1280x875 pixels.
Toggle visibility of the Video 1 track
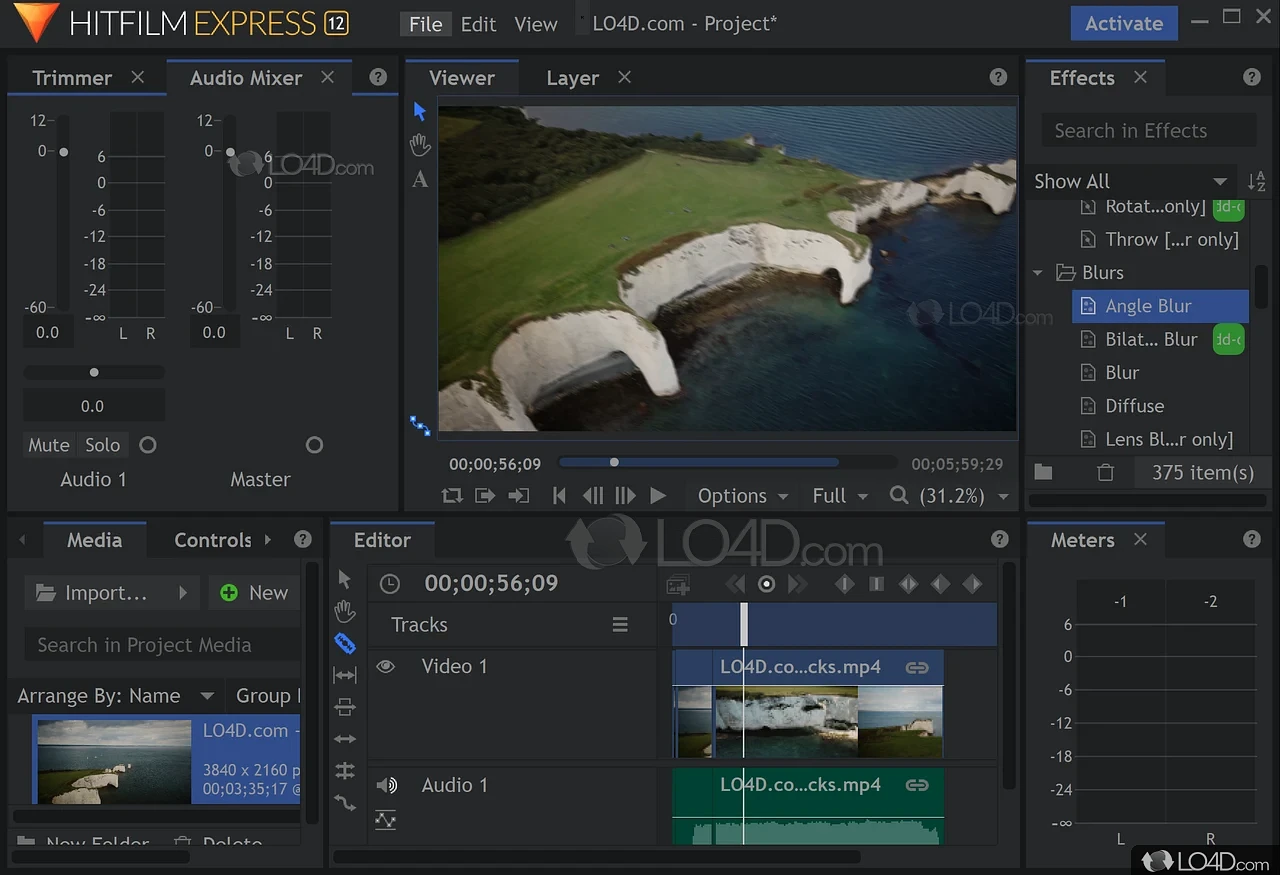point(386,666)
